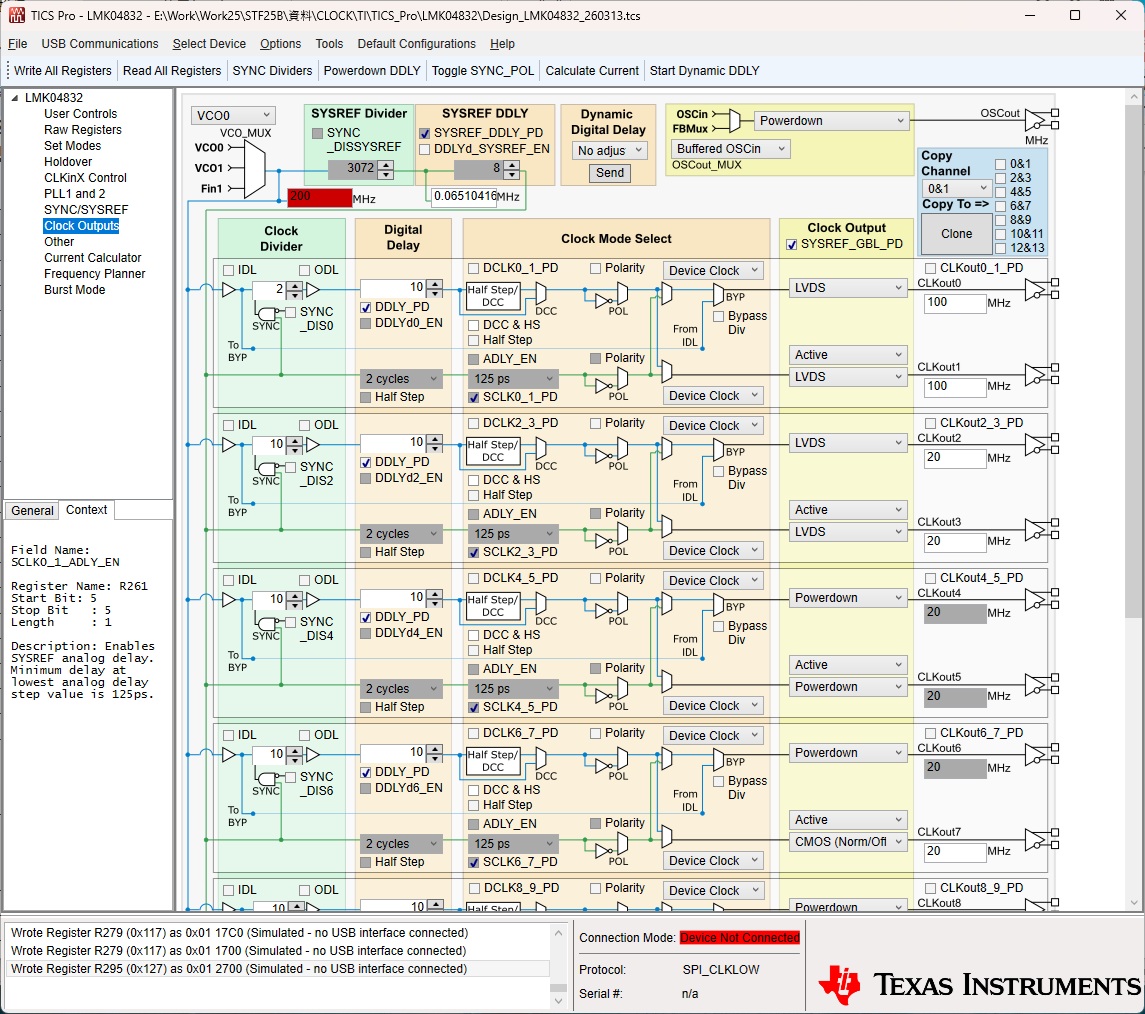Enable SYNC_DIS0 checkbox
This screenshot has height=1014, width=1145.
[290, 312]
